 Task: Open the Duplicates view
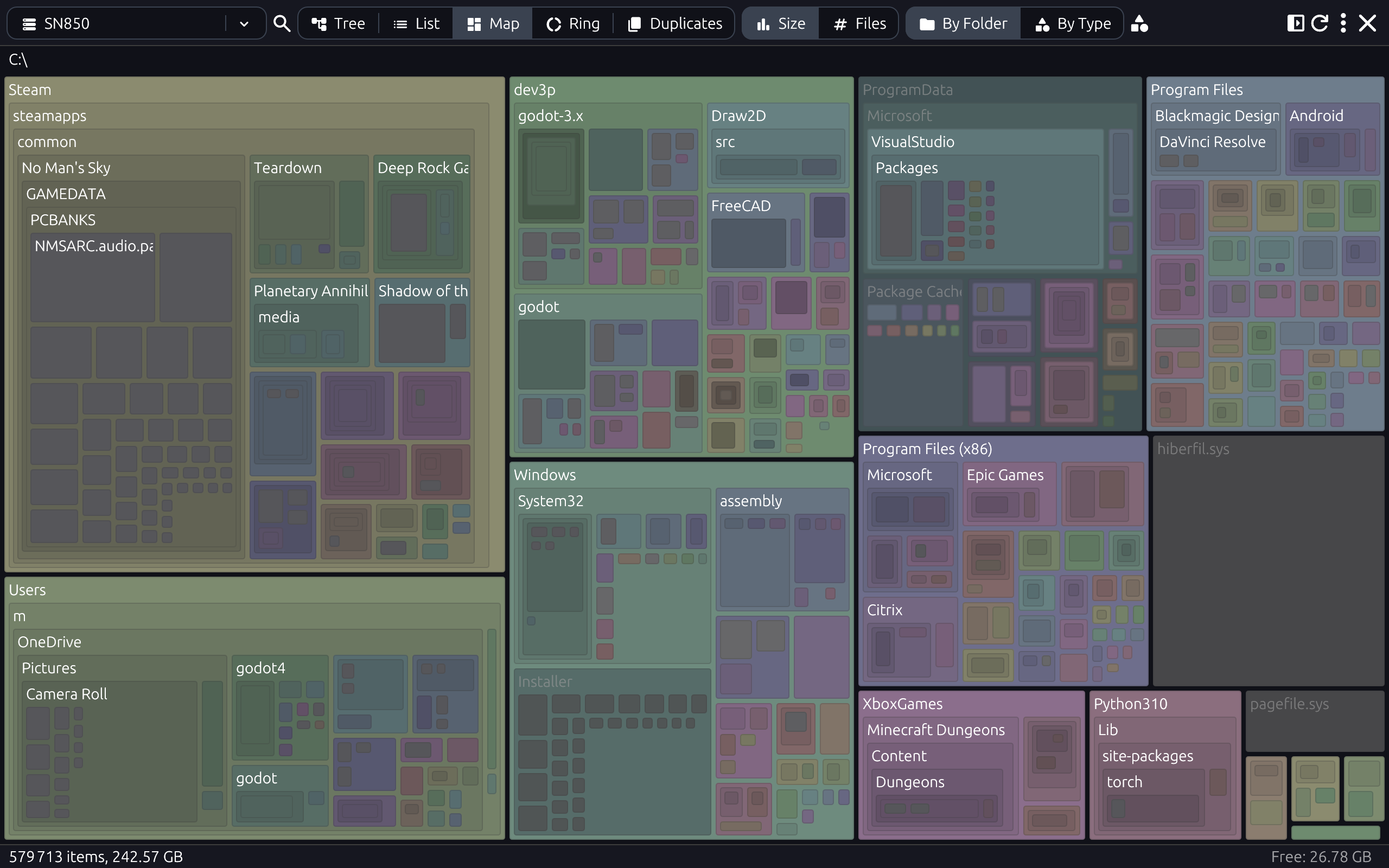[x=675, y=23]
